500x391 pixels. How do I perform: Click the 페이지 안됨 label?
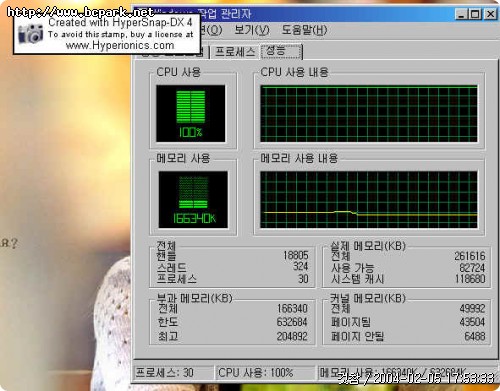(357, 336)
